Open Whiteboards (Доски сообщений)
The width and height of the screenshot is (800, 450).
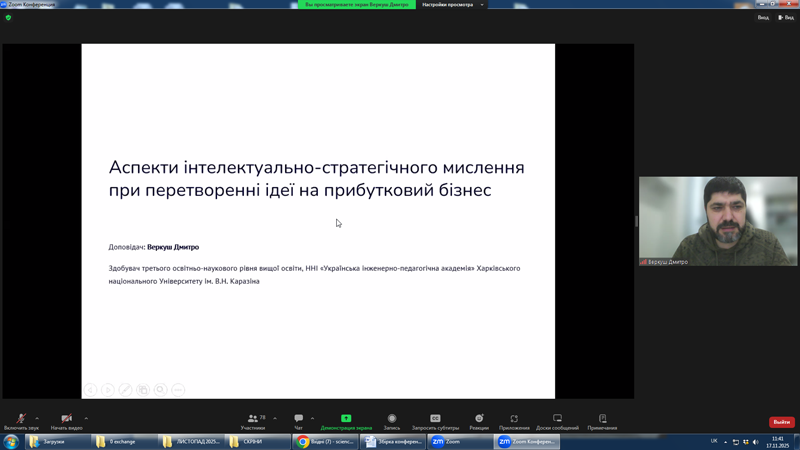tap(557, 420)
